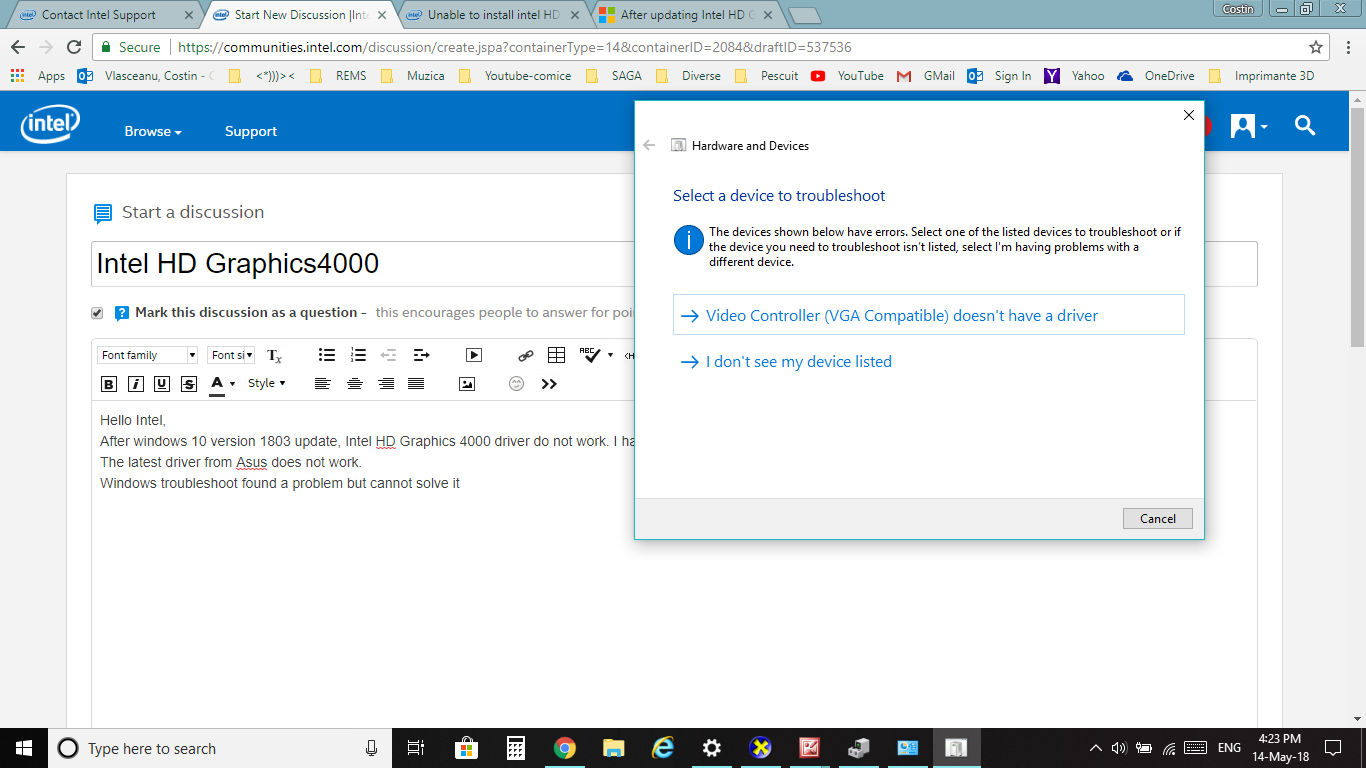Click the insert link chain icon

pos(525,355)
